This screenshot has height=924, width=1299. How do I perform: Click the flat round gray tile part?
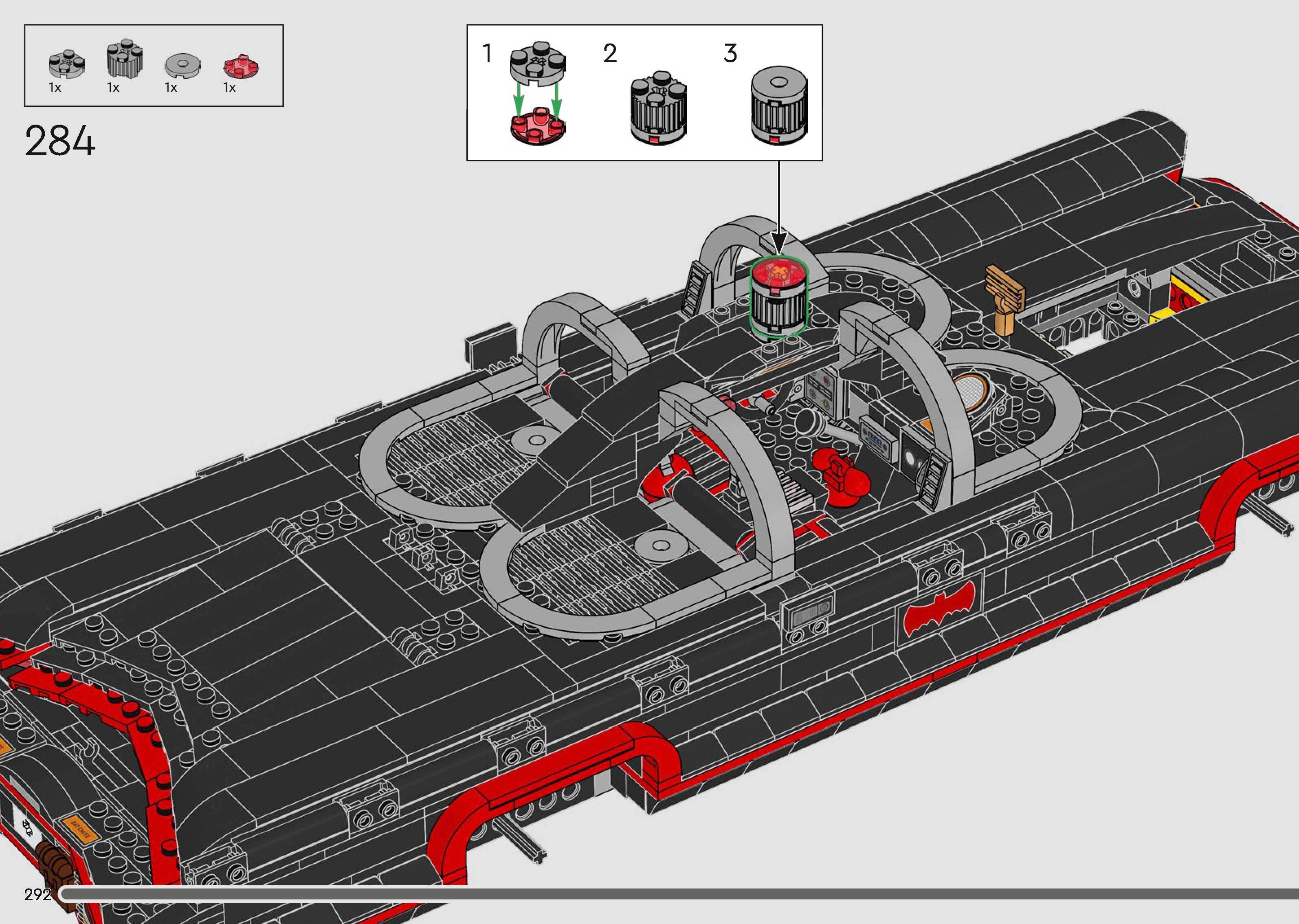(x=182, y=66)
